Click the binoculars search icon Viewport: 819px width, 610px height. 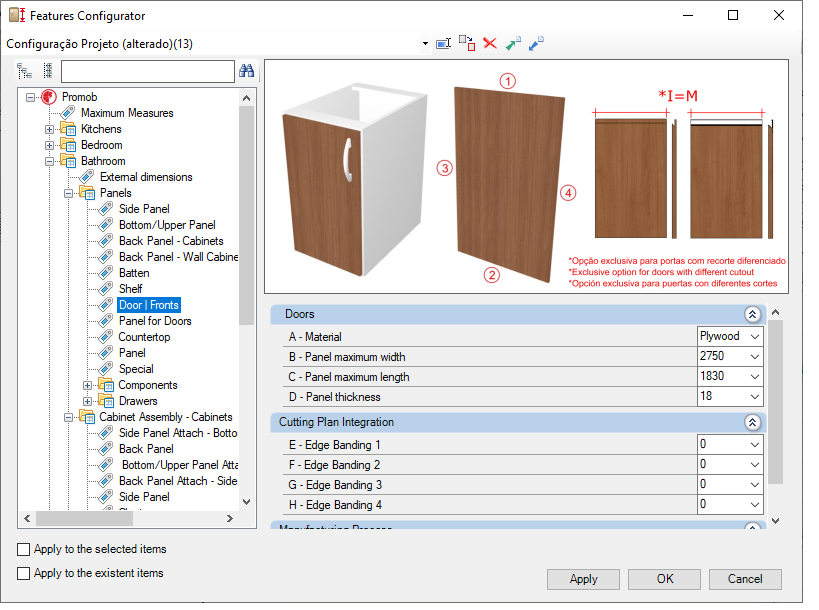247,71
